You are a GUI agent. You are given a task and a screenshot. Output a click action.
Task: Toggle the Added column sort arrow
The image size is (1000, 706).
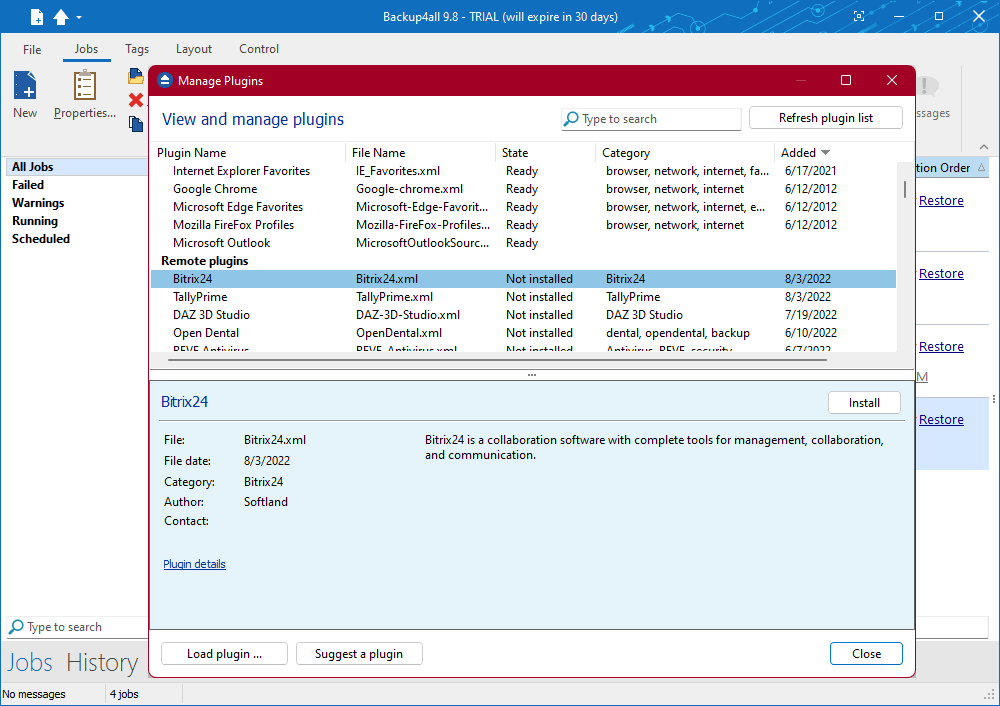[825, 152]
